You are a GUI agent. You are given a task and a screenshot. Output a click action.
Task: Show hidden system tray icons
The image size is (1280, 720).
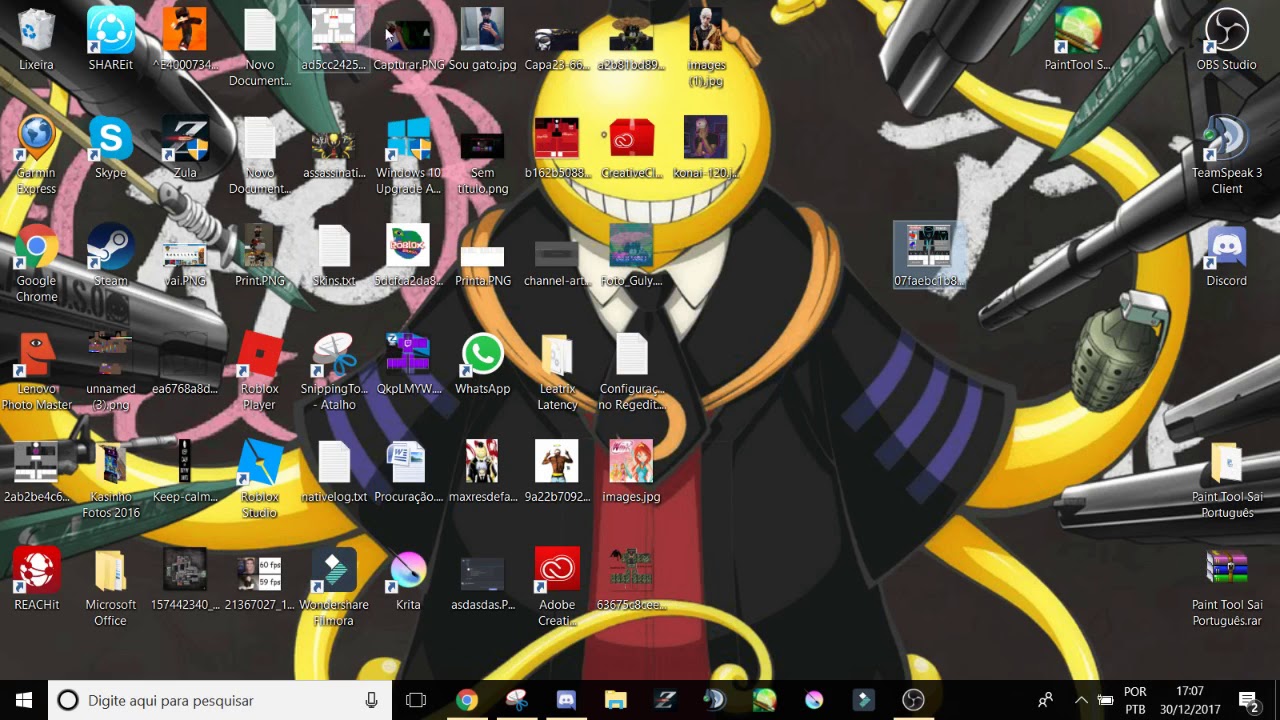(x=1080, y=700)
